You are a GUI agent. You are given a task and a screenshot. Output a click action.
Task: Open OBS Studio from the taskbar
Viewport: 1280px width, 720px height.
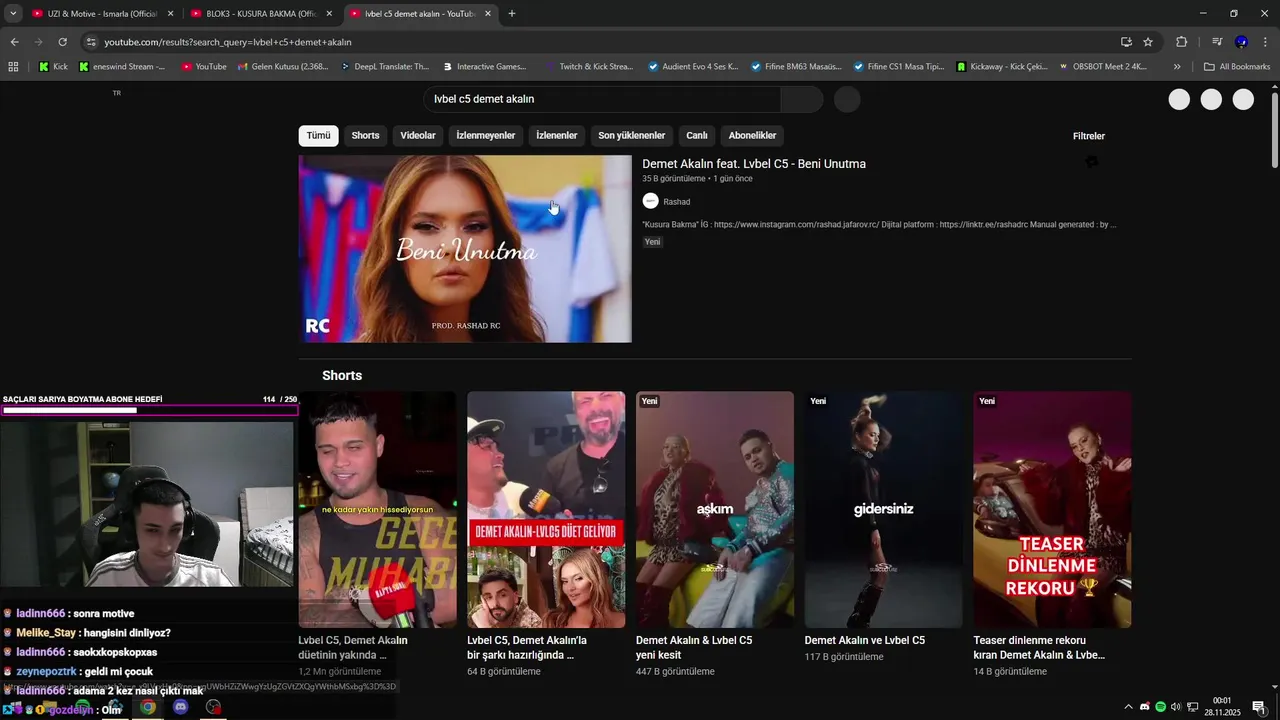click(x=213, y=707)
